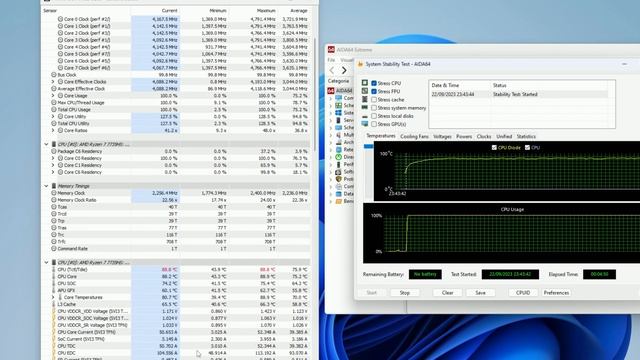Click the Total CPU Usage sensor icon

point(53,109)
